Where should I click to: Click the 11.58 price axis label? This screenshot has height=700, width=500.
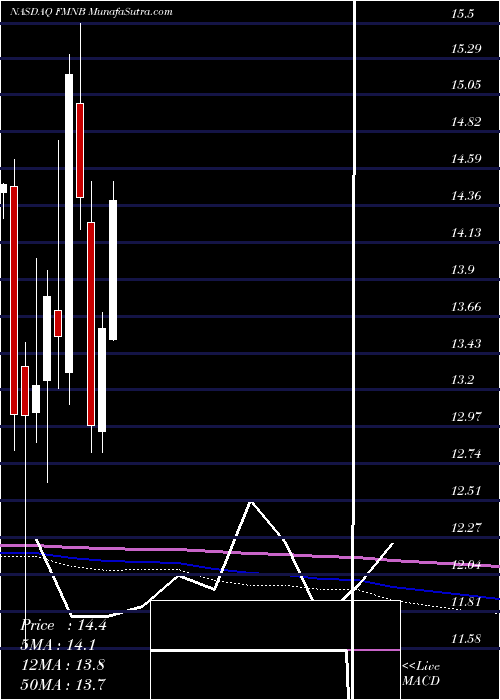466,639
